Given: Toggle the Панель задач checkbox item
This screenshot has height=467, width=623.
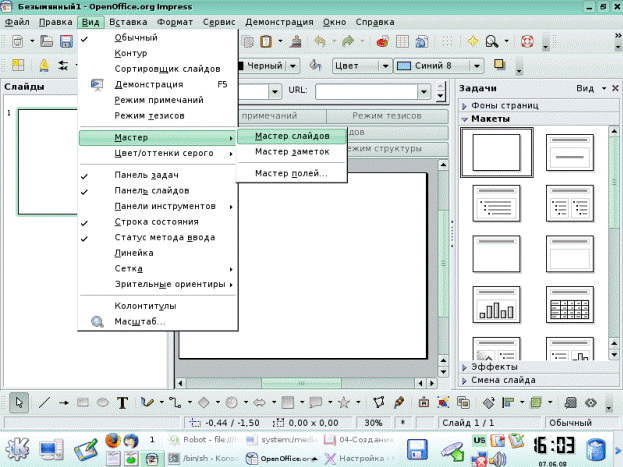Looking at the screenshot, I should pyautogui.click(x=138, y=175).
